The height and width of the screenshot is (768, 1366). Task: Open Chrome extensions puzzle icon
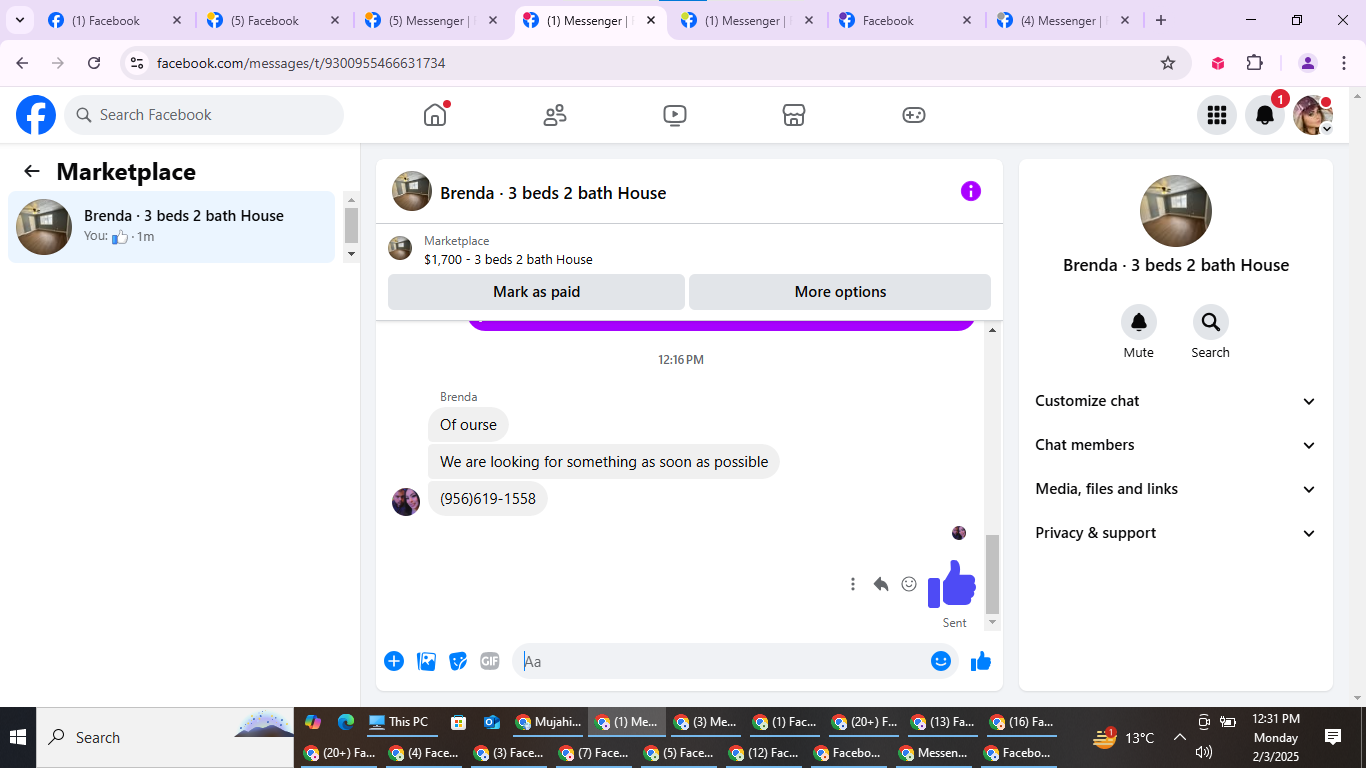point(1255,63)
